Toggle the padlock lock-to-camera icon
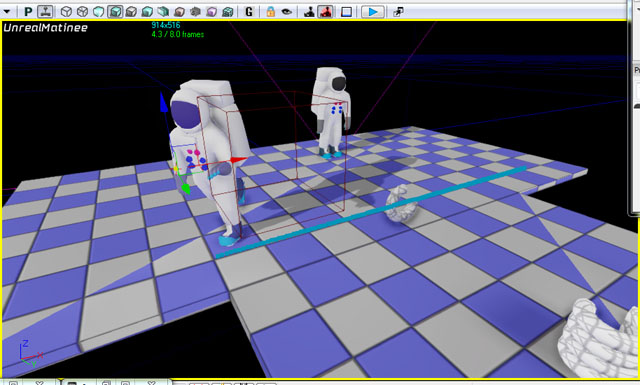 pyautogui.click(x=270, y=12)
